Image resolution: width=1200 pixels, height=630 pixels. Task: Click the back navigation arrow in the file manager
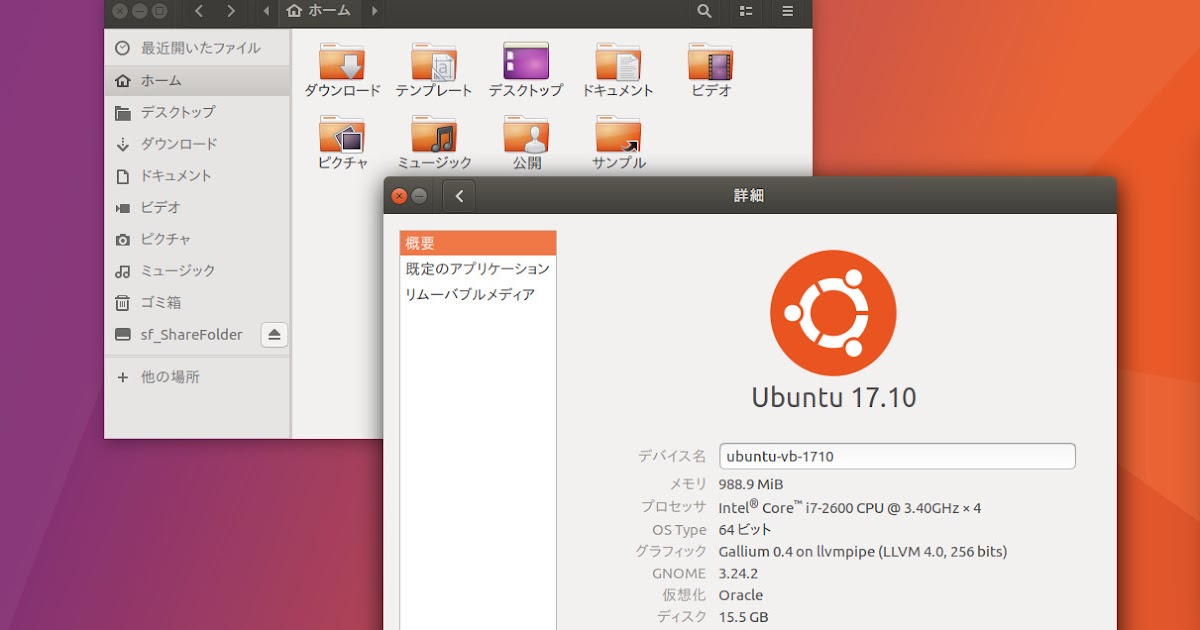(198, 13)
